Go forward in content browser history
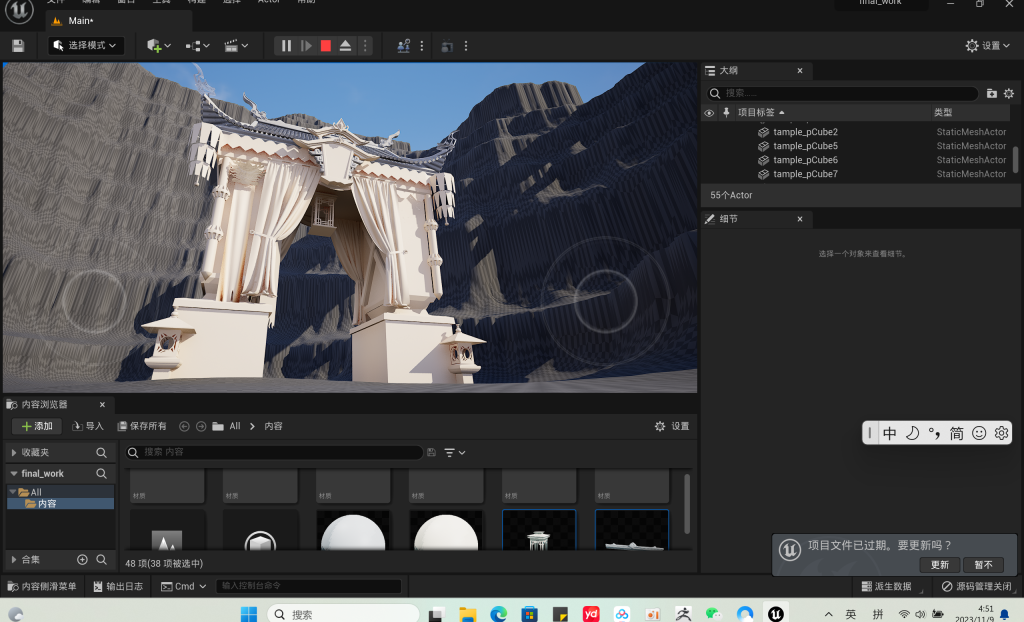Viewport: 1024px width, 622px height. coord(201,427)
